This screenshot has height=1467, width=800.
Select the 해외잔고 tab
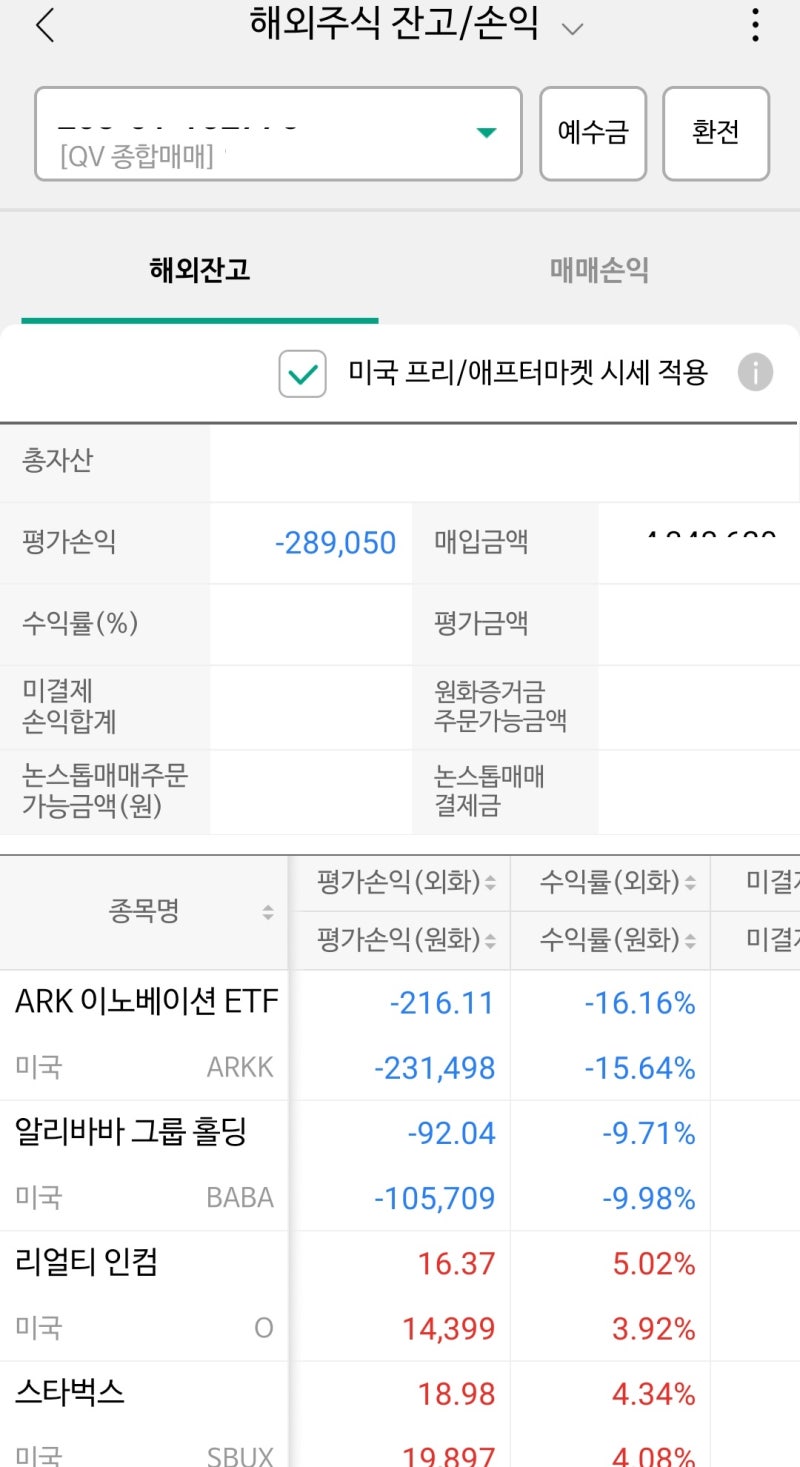click(200, 270)
